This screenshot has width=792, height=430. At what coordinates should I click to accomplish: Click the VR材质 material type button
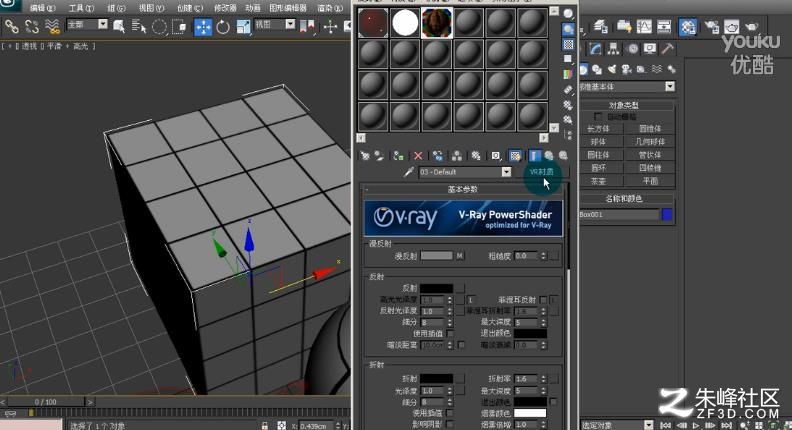pos(541,172)
